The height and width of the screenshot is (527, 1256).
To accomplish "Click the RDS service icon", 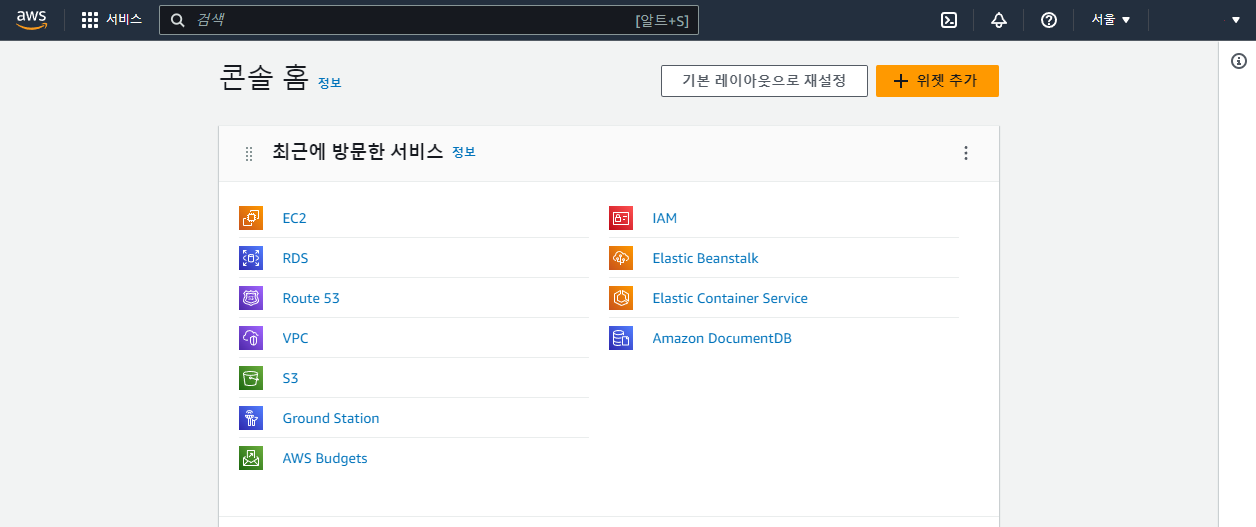I will (x=251, y=258).
